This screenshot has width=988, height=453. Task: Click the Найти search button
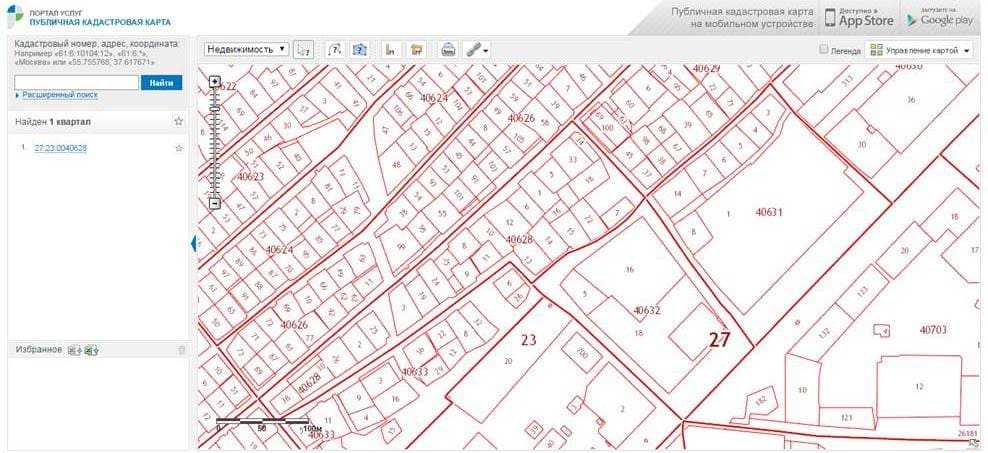(161, 82)
